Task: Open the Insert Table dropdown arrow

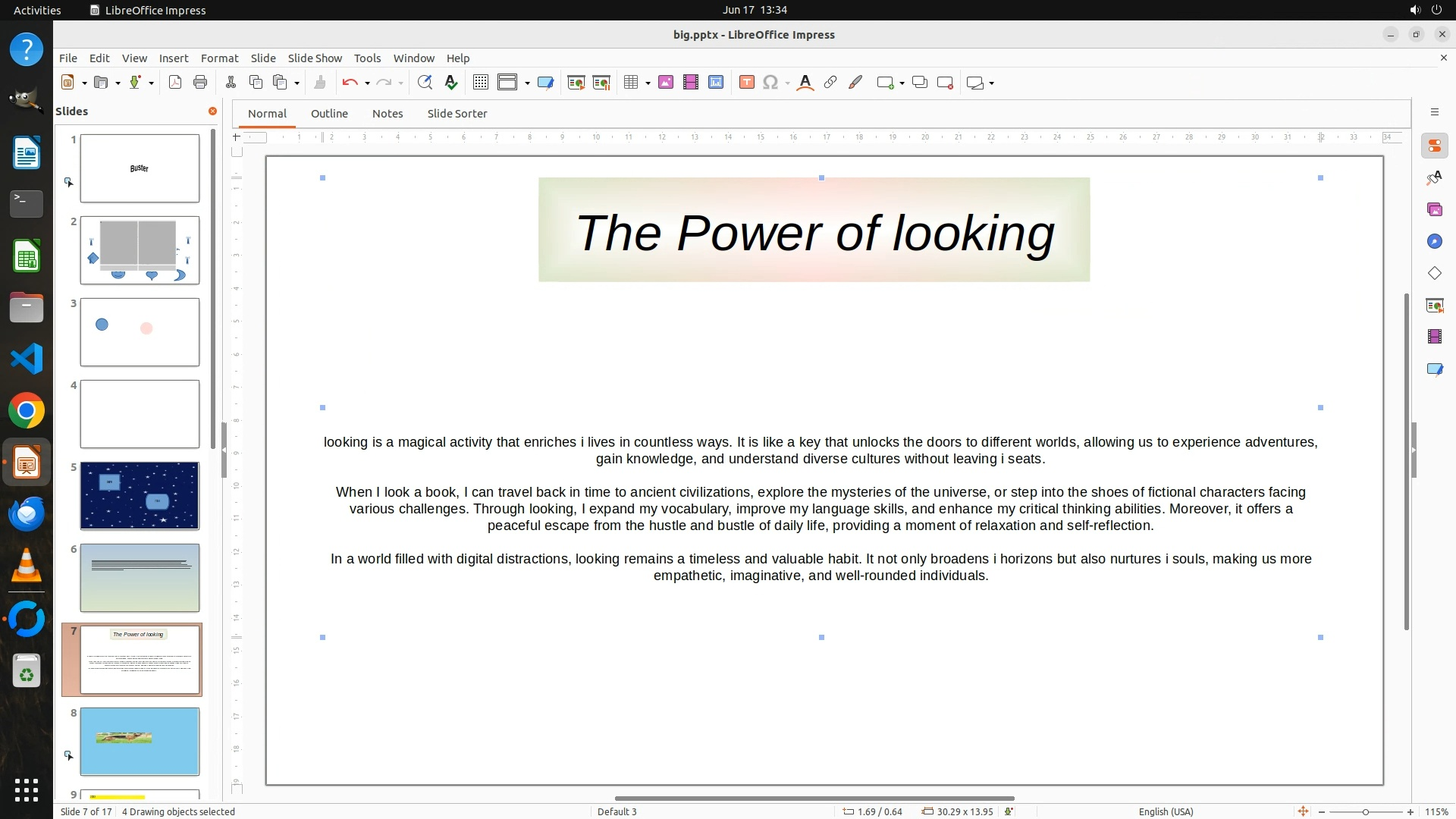Action: [648, 83]
